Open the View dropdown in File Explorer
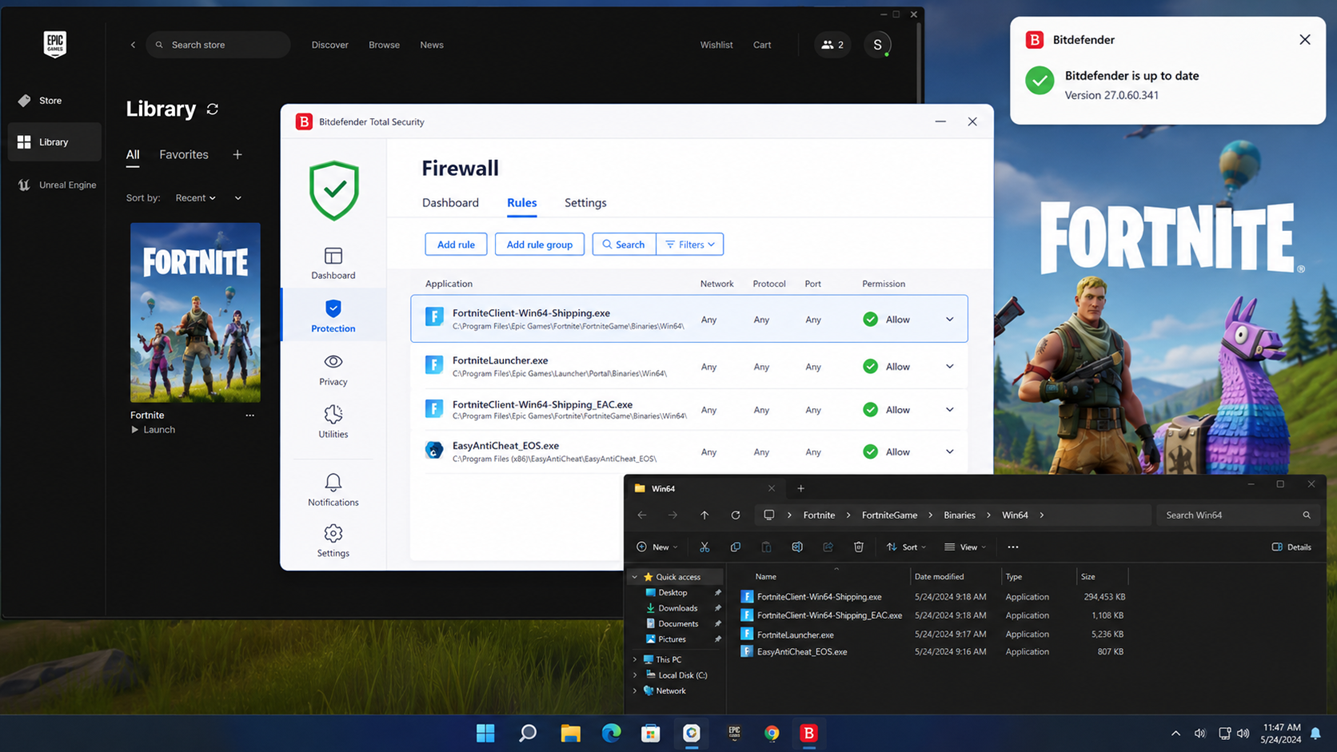 click(965, 547)
